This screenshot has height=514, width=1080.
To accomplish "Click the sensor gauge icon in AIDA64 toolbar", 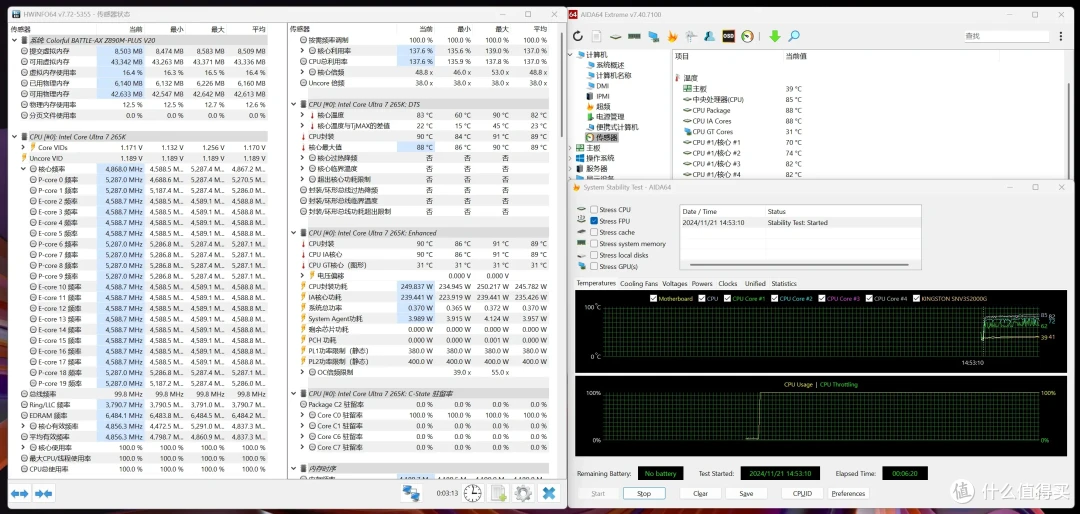I will tap(747, 36).
